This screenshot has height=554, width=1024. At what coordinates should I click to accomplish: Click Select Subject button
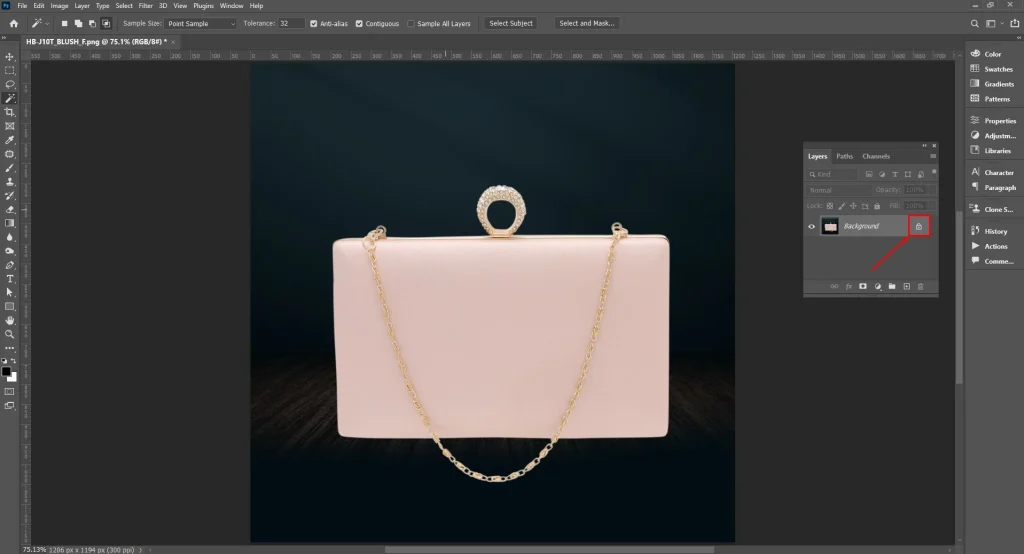point(511,24)
